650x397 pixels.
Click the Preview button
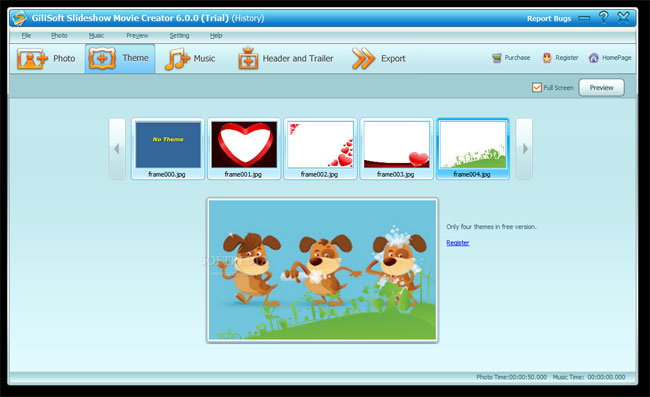tap(601, 87)
